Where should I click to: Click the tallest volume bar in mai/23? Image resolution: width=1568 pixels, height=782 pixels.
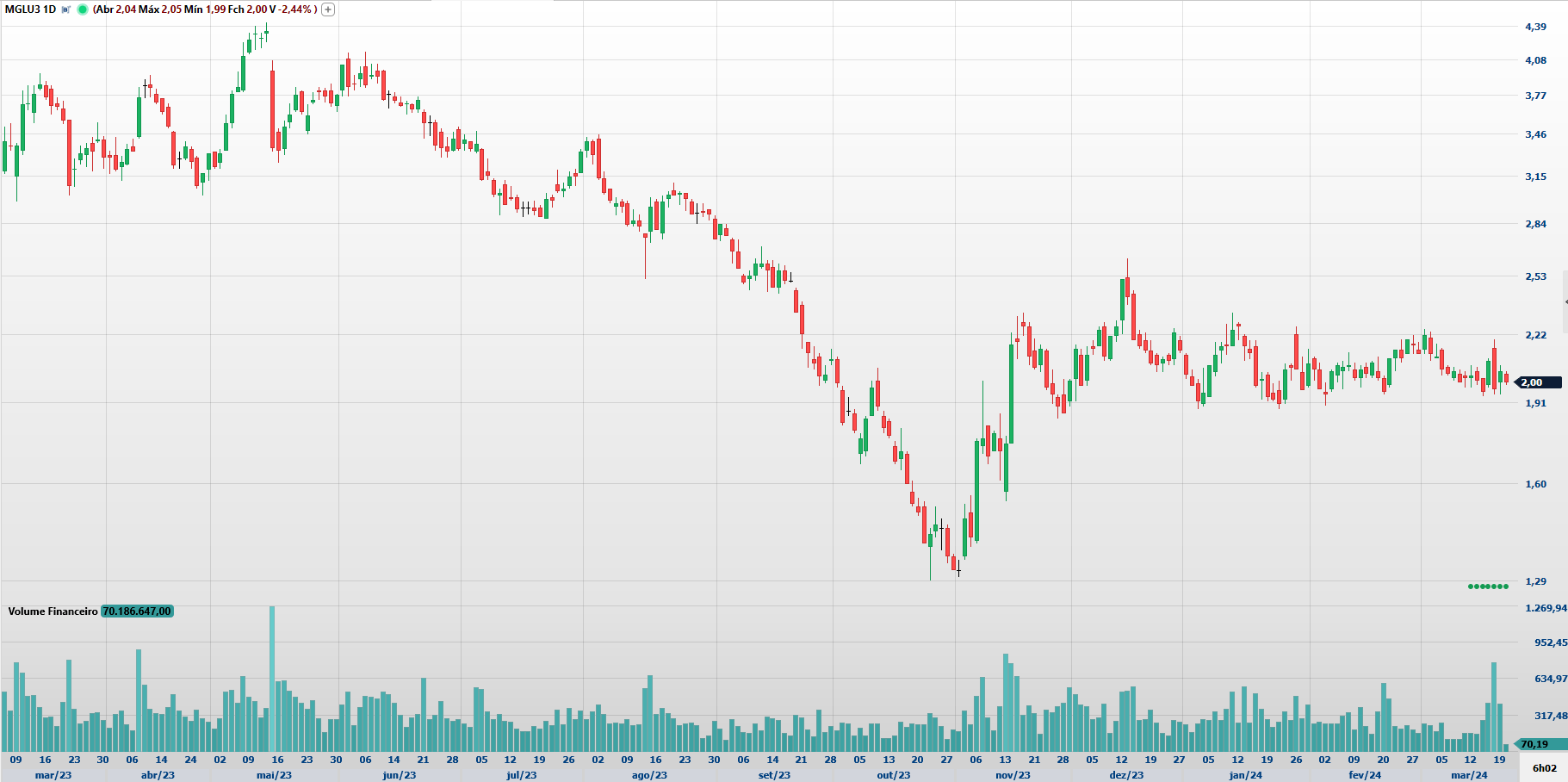(272, 680)
